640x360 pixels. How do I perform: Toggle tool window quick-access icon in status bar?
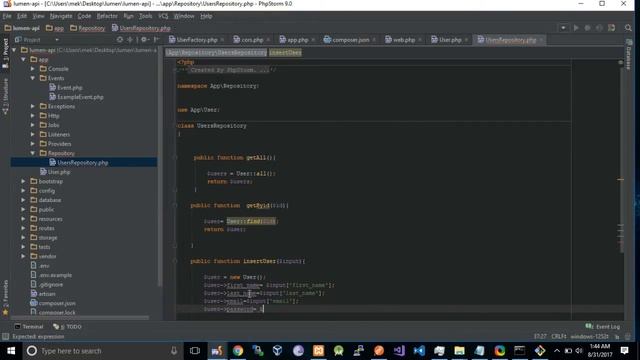pyautogui.click(x=5, y=337)
